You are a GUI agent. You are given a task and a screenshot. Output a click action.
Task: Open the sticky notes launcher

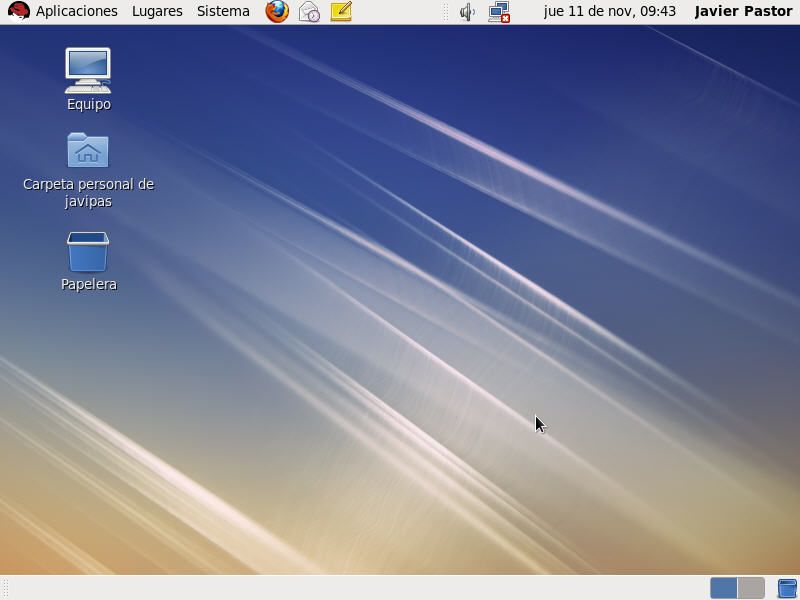[341, 11]
